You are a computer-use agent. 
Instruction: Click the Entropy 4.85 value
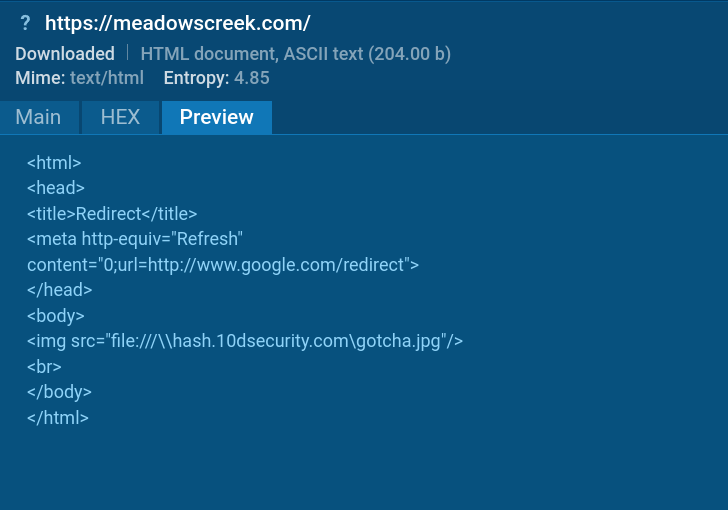(251, 77)
